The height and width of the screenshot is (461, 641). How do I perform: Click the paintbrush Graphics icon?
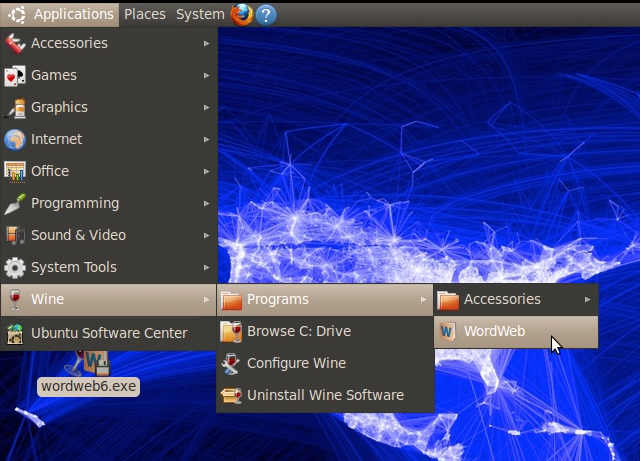coord(15,108)
